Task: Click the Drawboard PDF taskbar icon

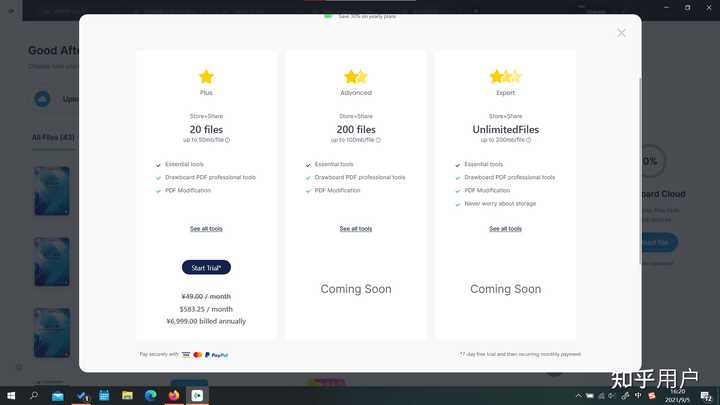Action: 197,395
